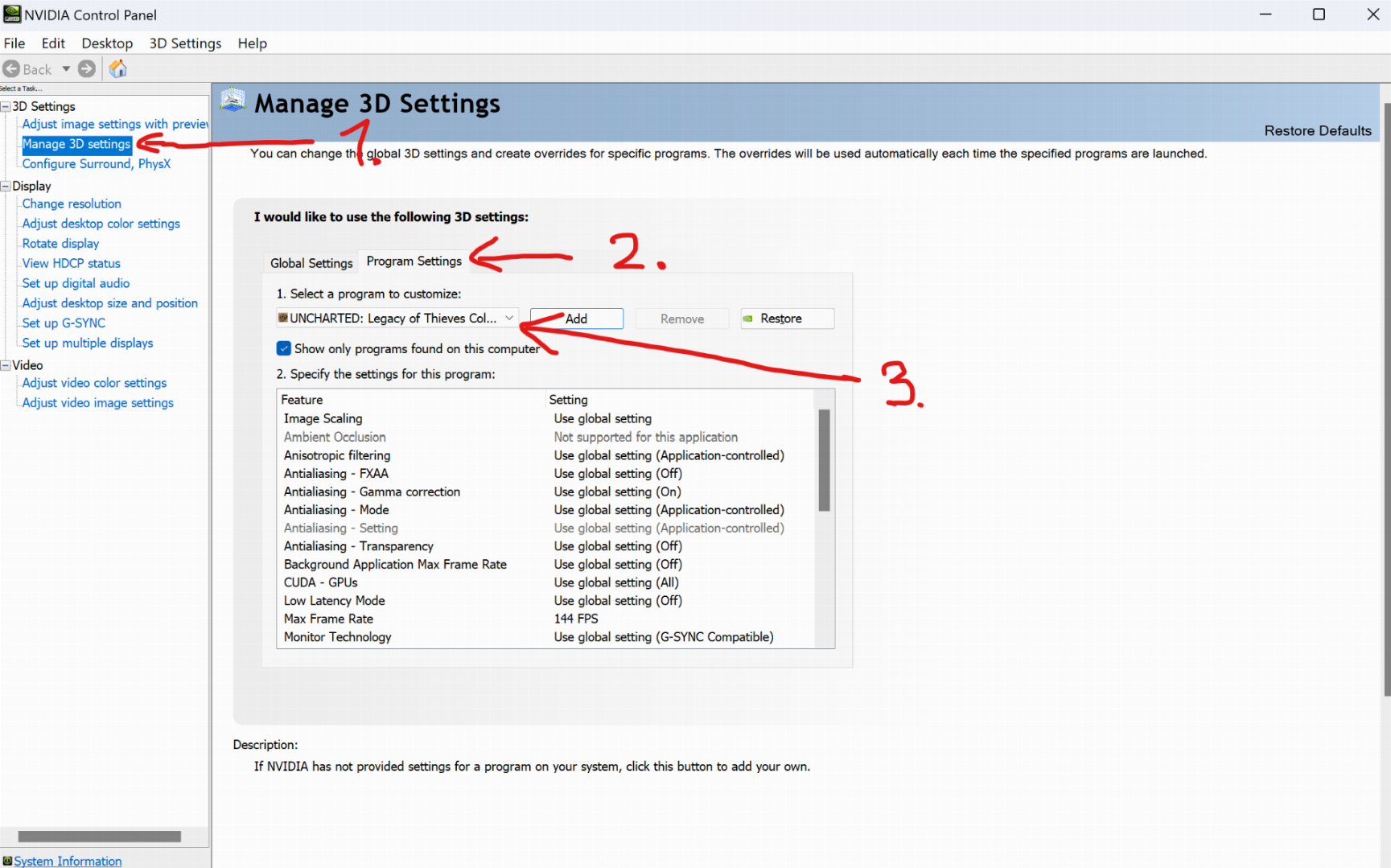Open the Help menu
Viewport: 1391px width, 868px height.
253,43
